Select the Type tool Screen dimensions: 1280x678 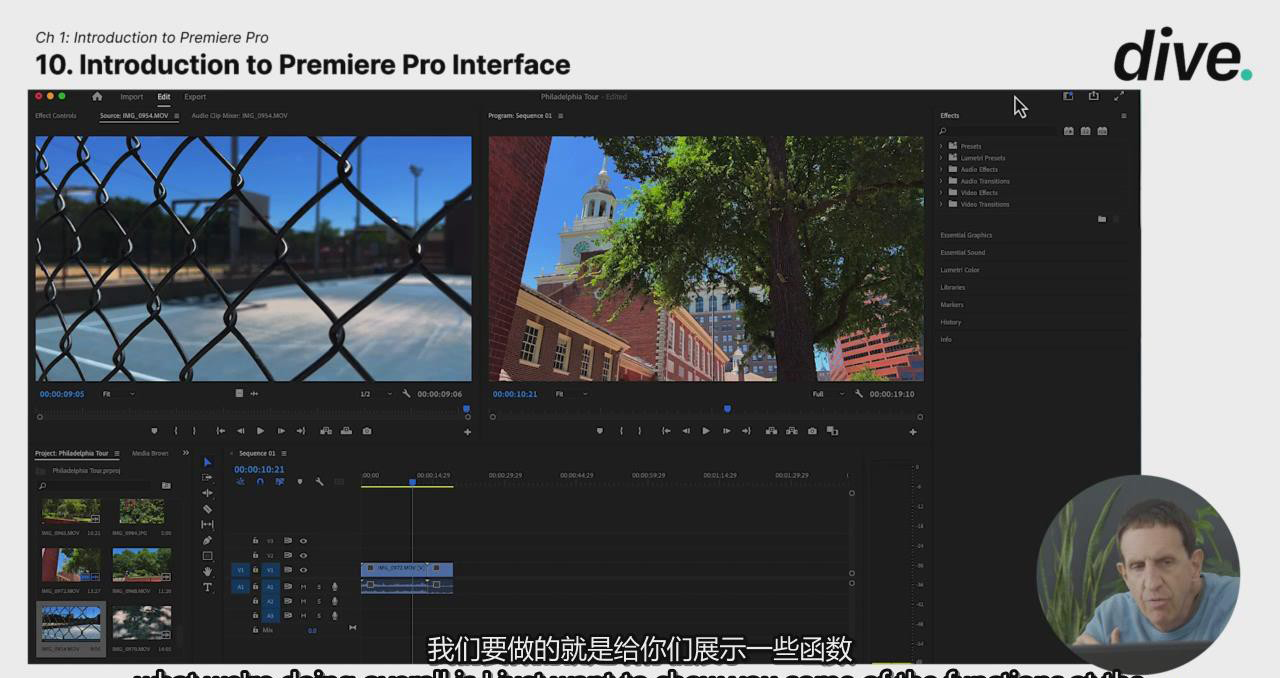click(208, 587)
